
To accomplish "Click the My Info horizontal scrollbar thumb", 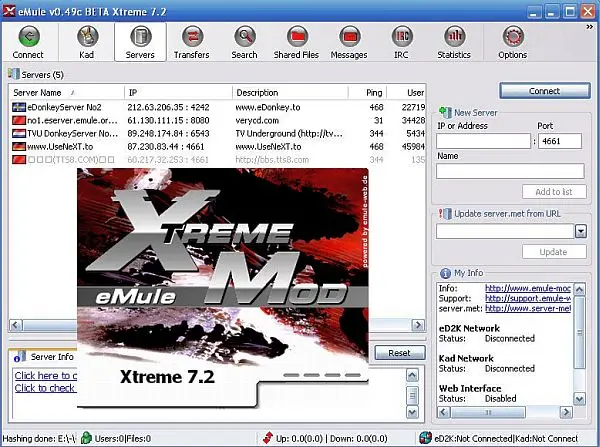I will [x=488, y=412].
